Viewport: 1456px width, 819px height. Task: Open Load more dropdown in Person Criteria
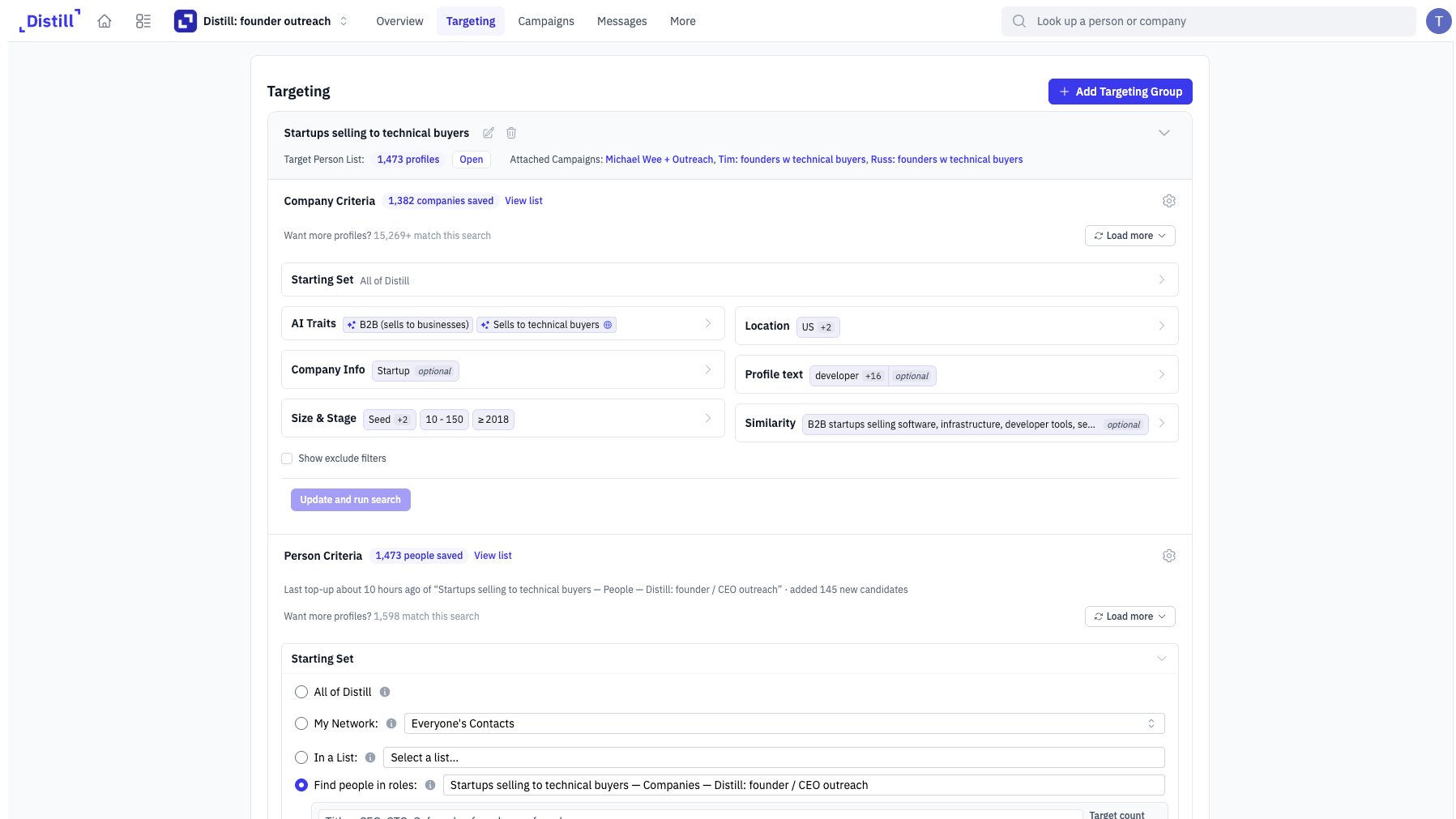tap(1129, 616)
